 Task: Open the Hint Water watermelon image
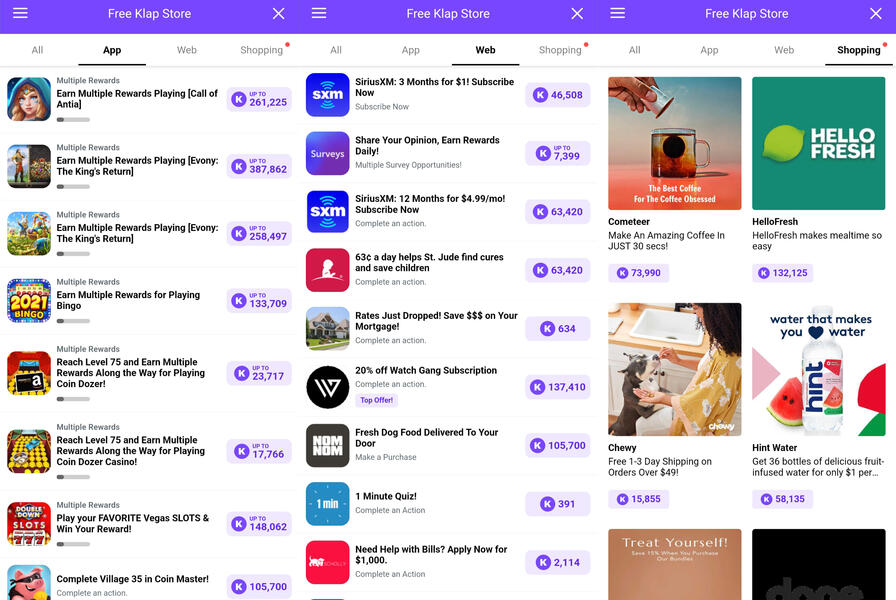tap(818, 369)
